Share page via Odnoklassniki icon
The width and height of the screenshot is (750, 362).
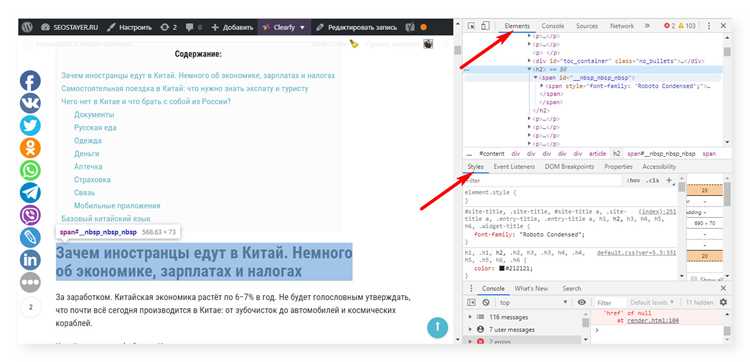pos(30,148)
